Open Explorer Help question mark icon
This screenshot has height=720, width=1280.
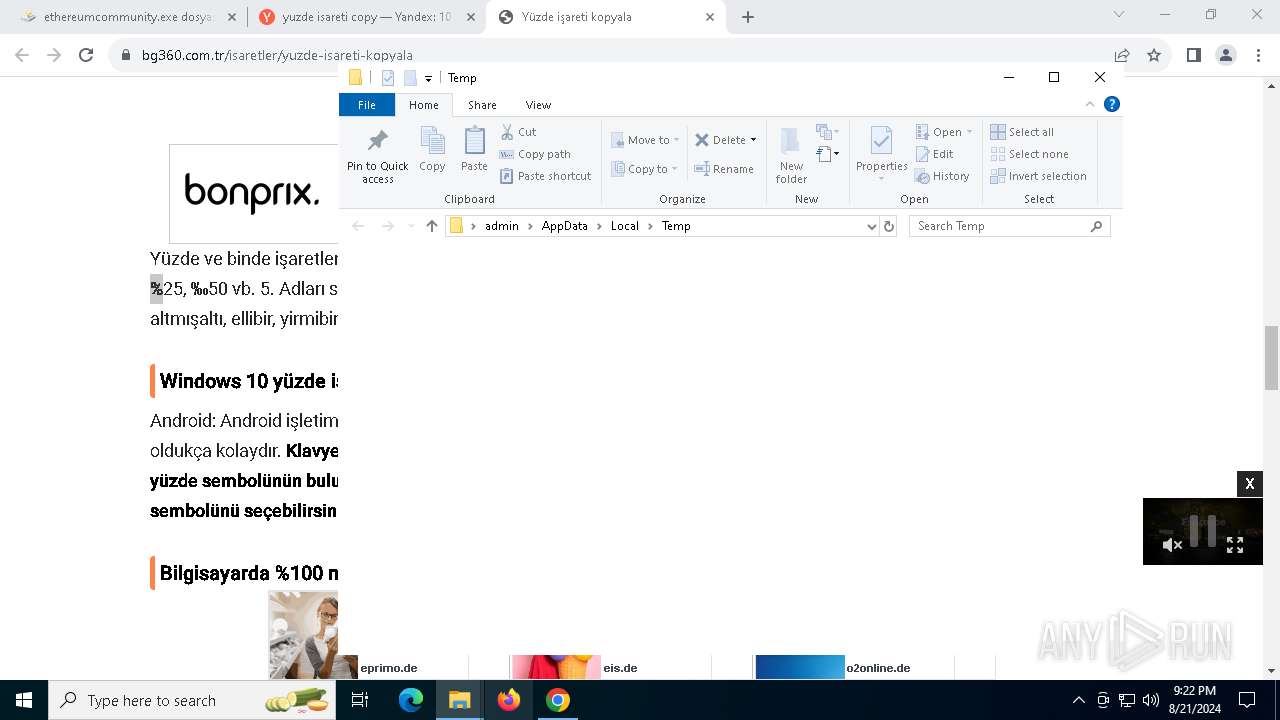tap(1112, 104)
